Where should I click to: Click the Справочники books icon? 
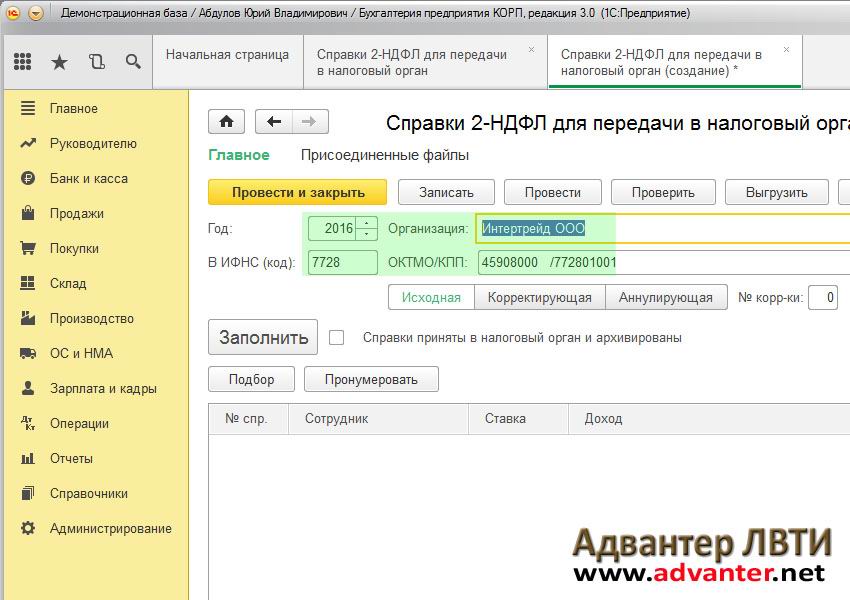coord(28,493)
